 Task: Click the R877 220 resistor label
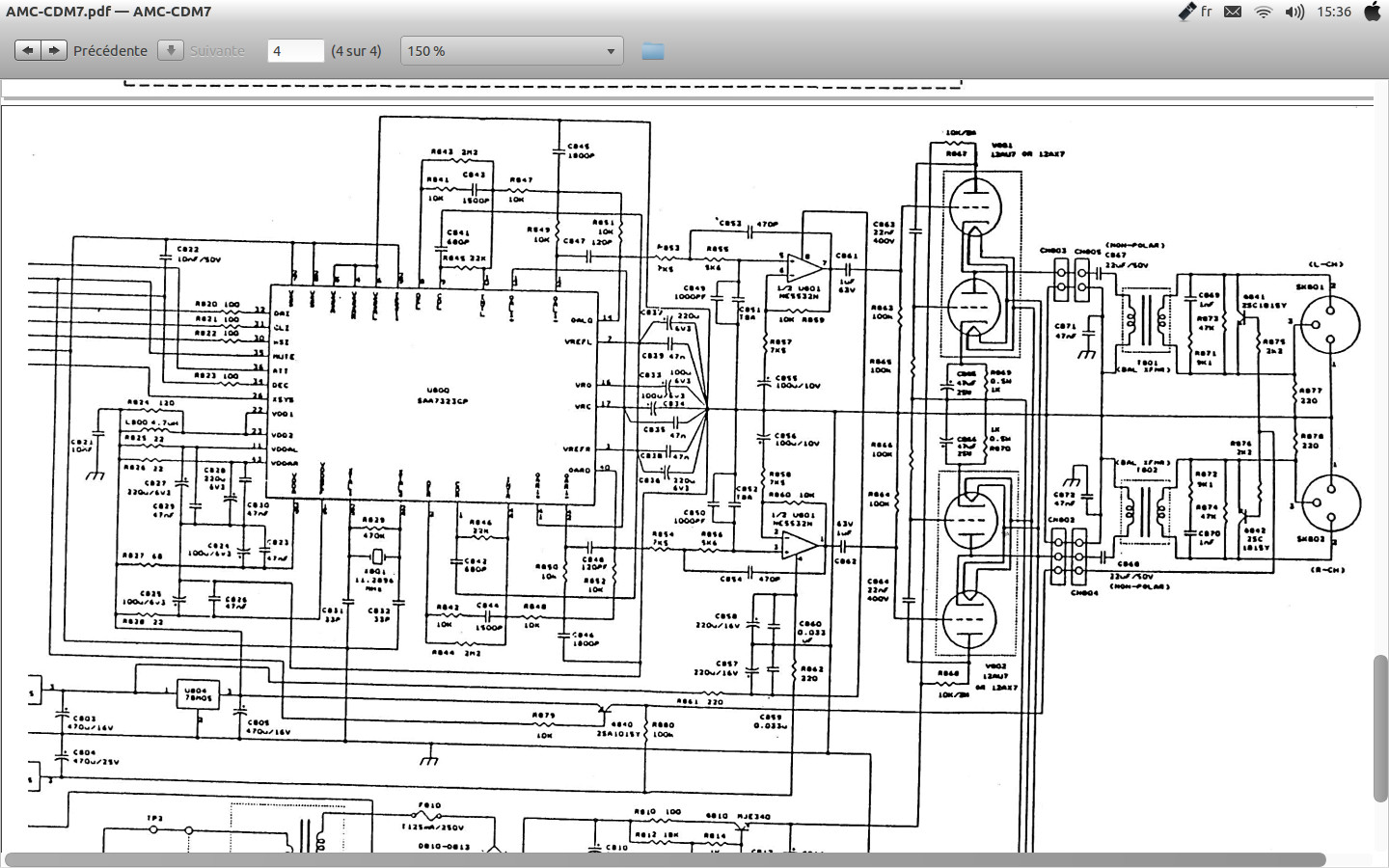[x=1310, y=395]
